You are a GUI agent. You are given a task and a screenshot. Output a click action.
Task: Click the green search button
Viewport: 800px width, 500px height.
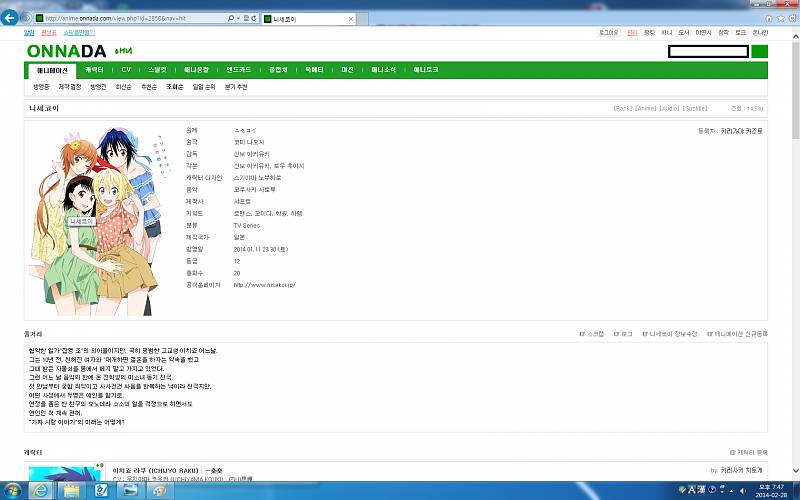click(x=759, y=51)
